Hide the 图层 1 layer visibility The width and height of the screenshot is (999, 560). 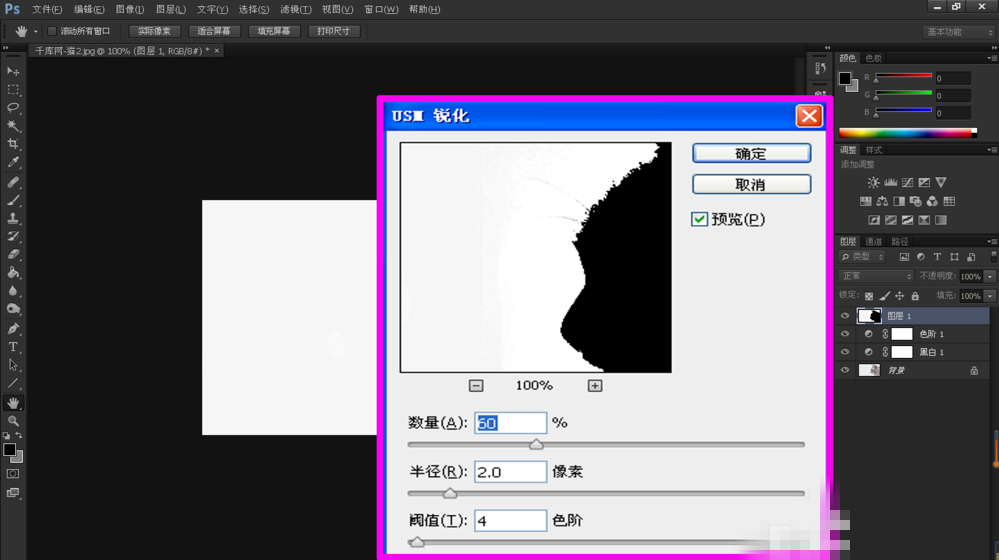coord(845,316)
